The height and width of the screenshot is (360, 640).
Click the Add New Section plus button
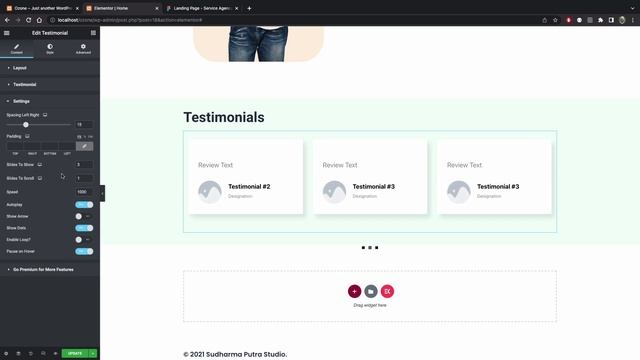354,291
